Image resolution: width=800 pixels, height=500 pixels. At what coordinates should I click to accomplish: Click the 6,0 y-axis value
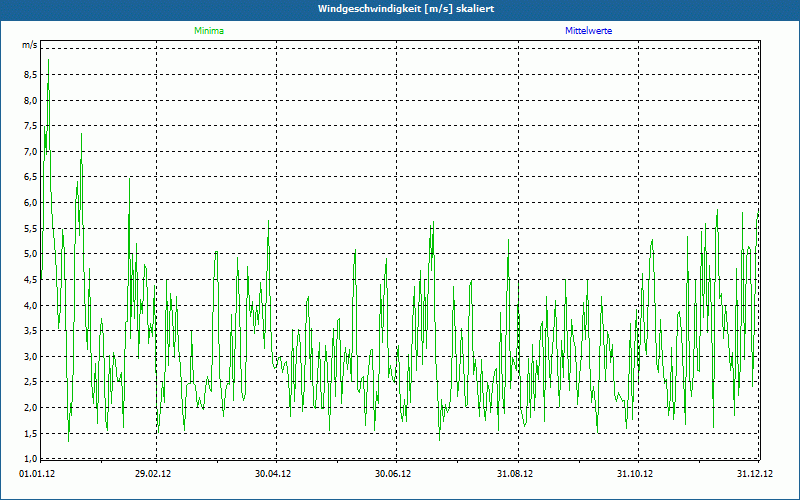click(x=31, y=203)
